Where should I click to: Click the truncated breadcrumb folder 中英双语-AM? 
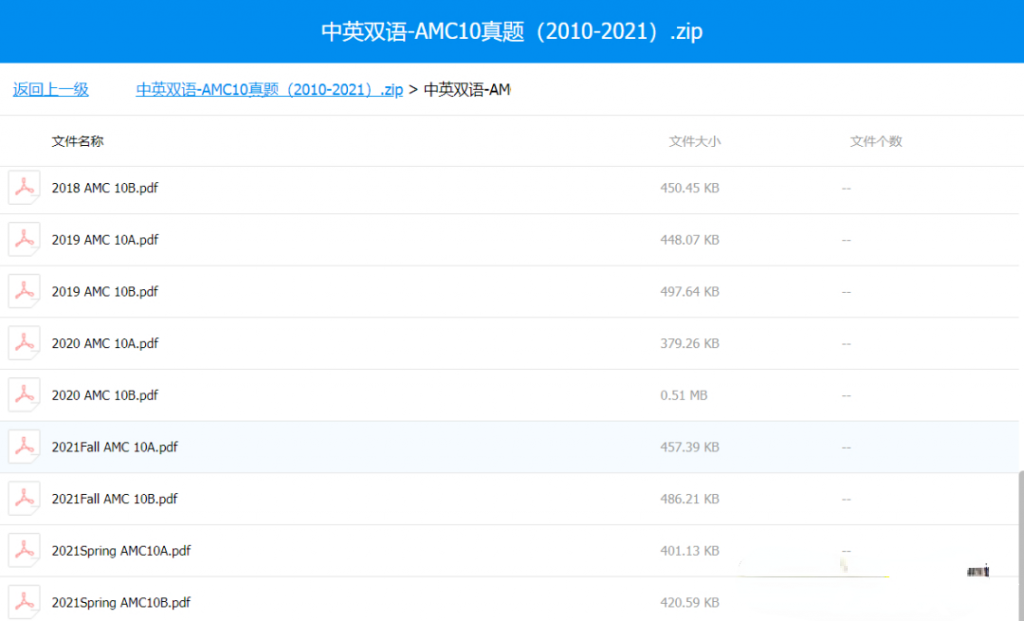pos(467,89)
